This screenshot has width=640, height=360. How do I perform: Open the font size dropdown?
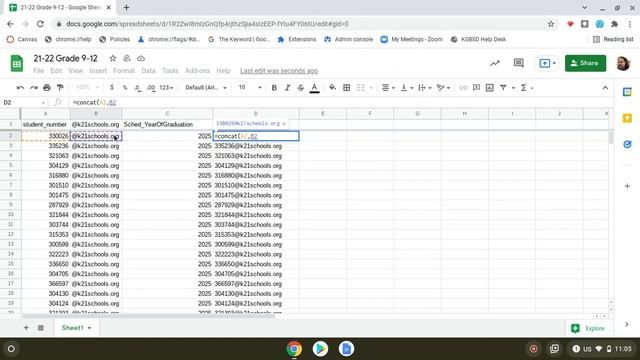point(250,88)
